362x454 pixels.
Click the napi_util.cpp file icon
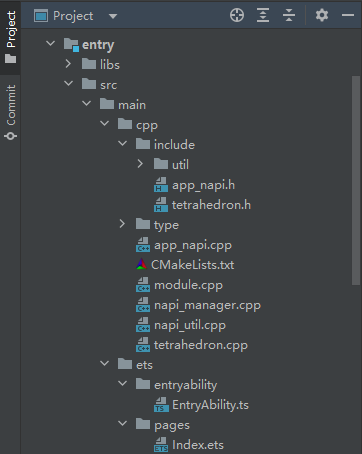pos(143,324)
